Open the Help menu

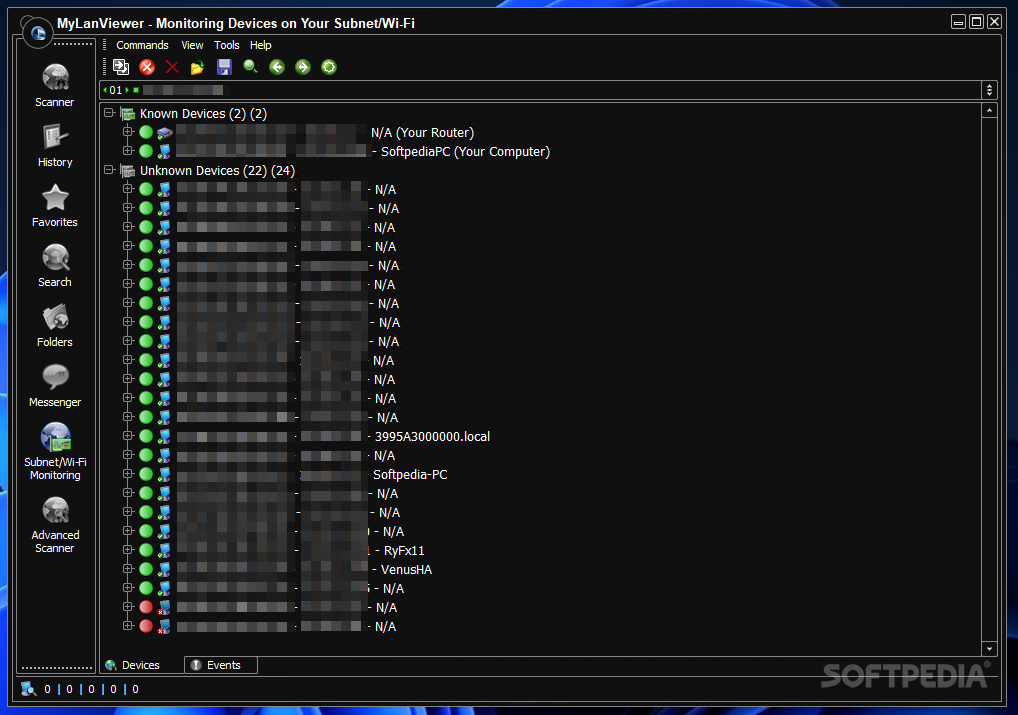[x=260, y=45]
